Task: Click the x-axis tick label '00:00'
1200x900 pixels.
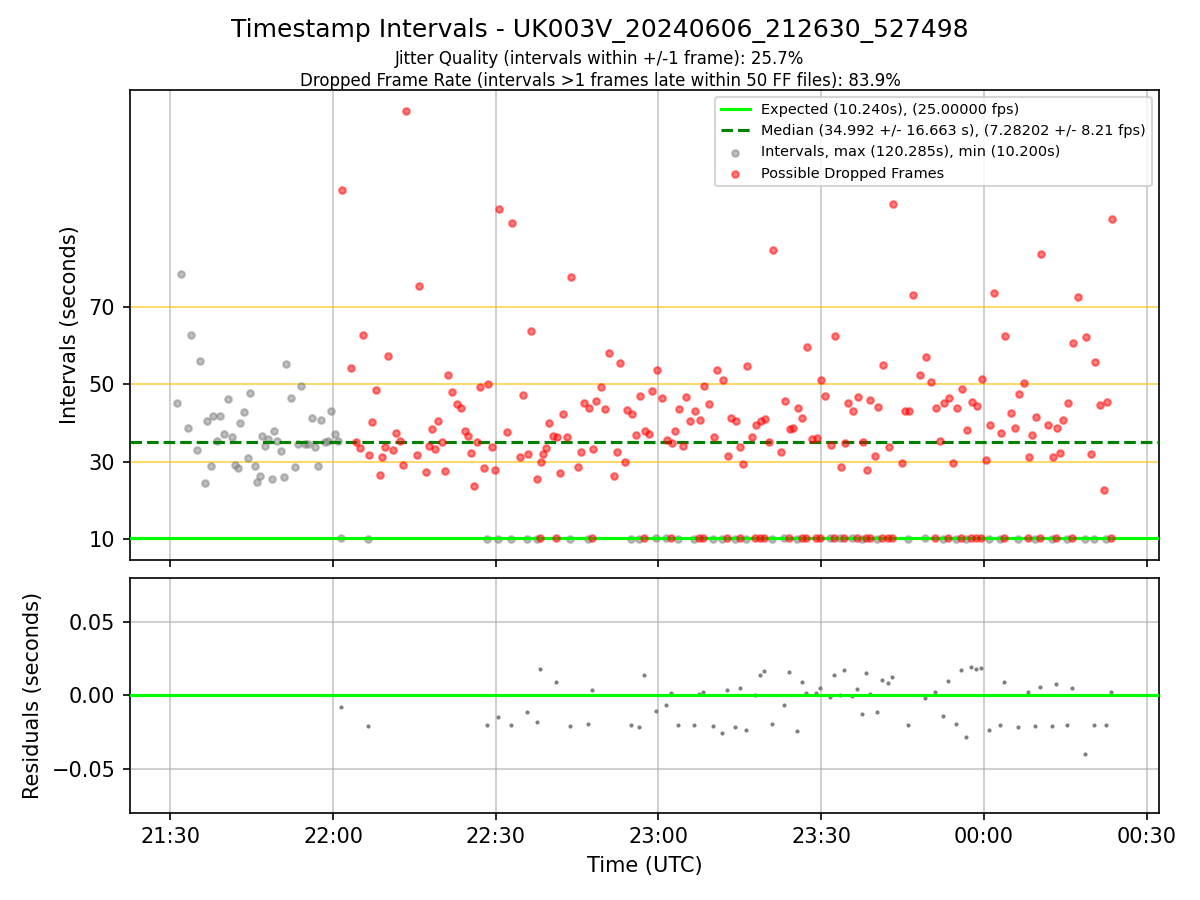Action: [984, 835]
